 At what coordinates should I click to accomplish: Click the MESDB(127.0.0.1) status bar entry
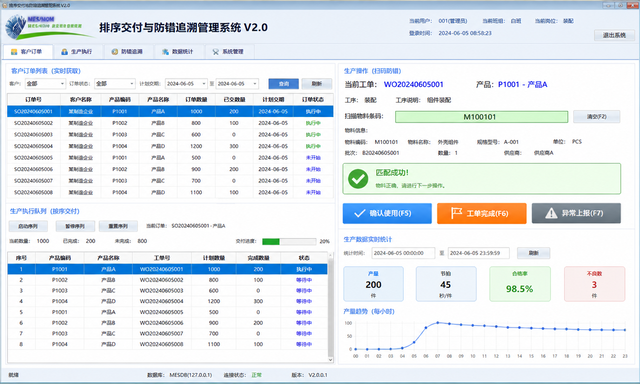[x=191, y=375]
